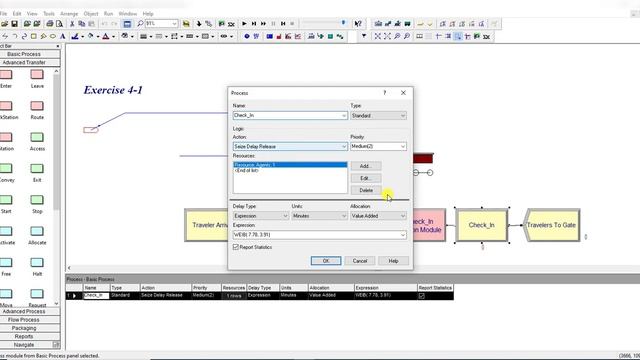Open the Action dropdown Seize Delay Release
The image size is (640, 360).
(x=344, y=146)
